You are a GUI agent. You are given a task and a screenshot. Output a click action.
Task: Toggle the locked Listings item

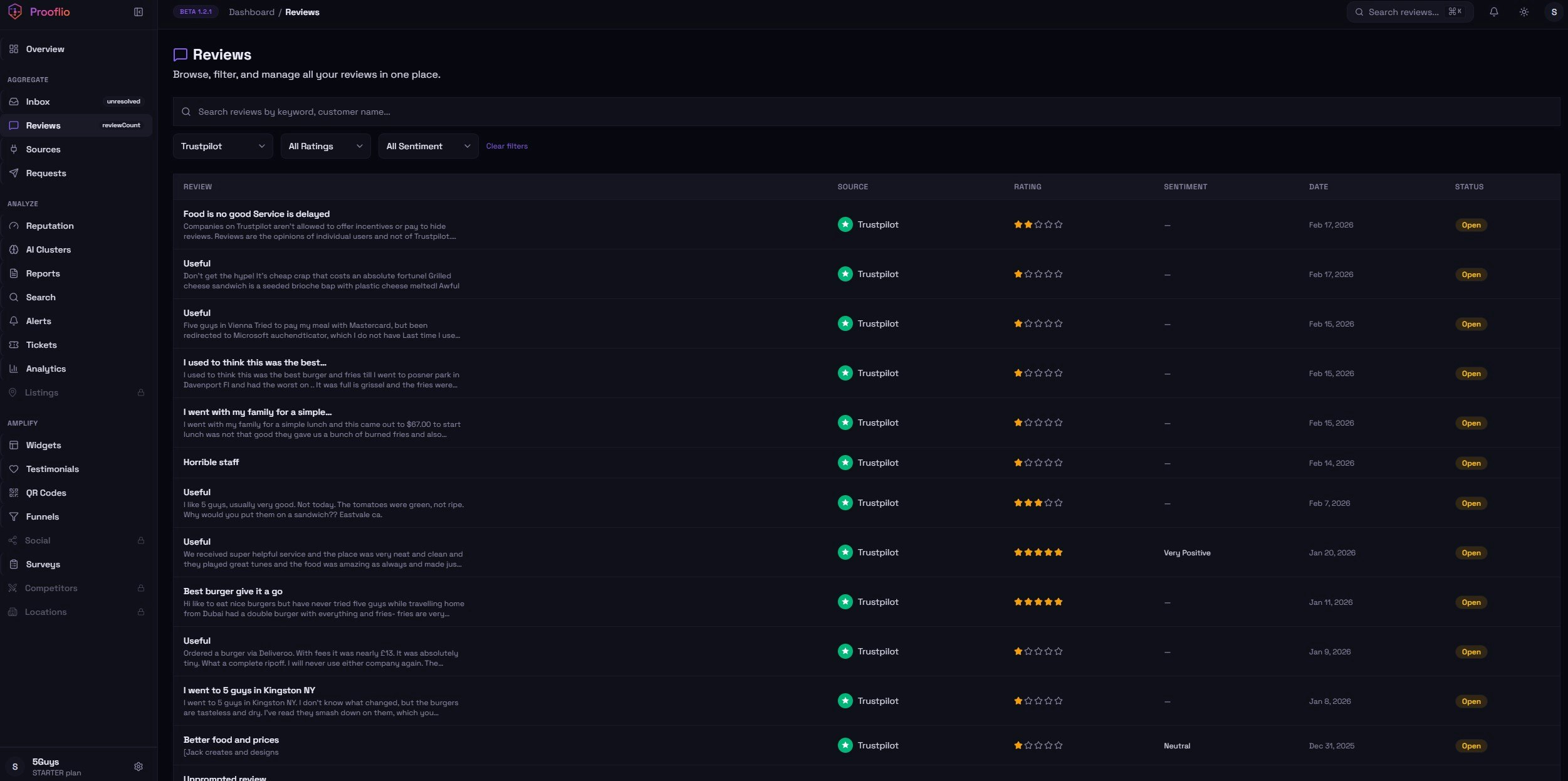click(42, 392)
